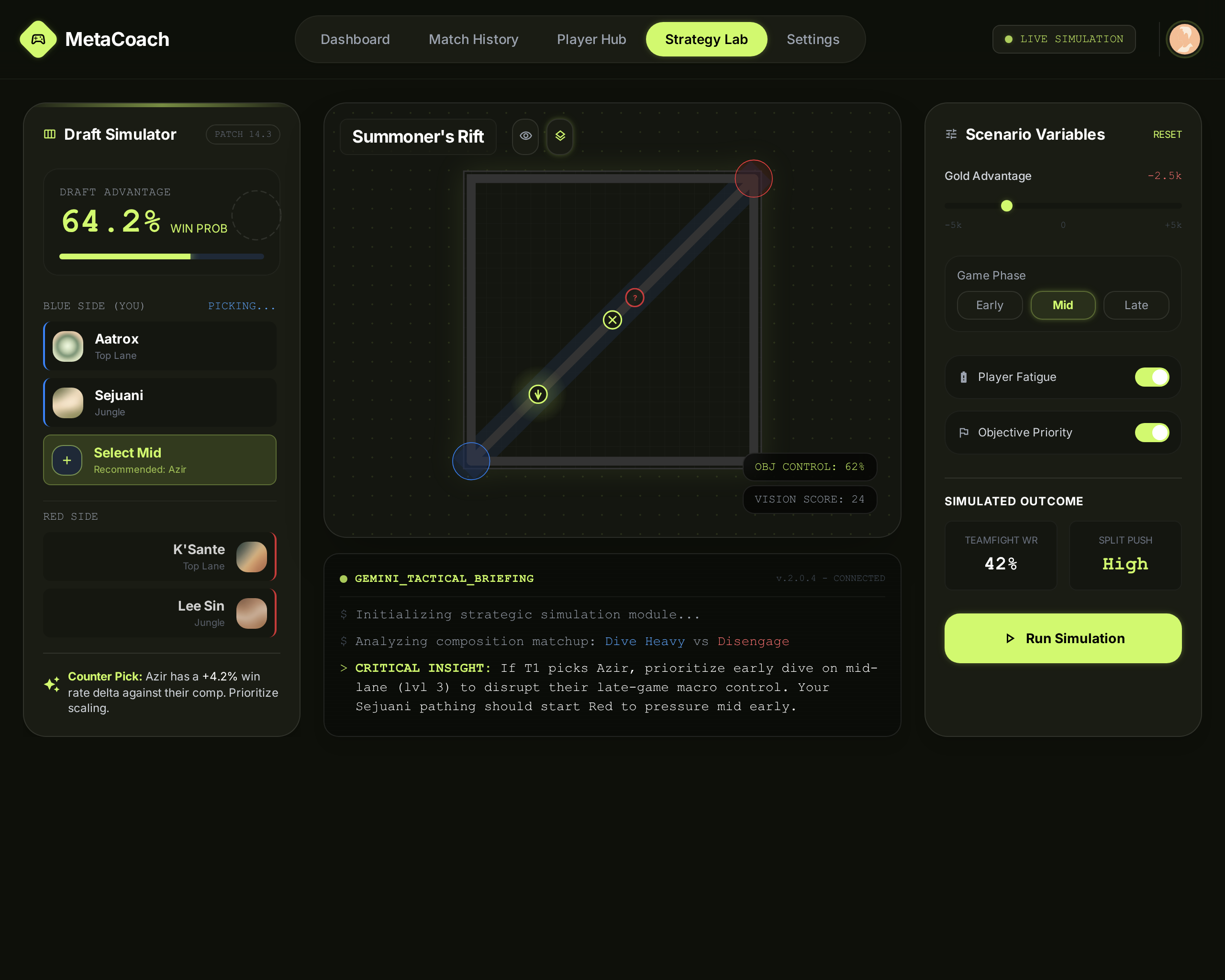Click the blue base circle on map
Viewport: 1225px width, 980px height.
[471, 461]
